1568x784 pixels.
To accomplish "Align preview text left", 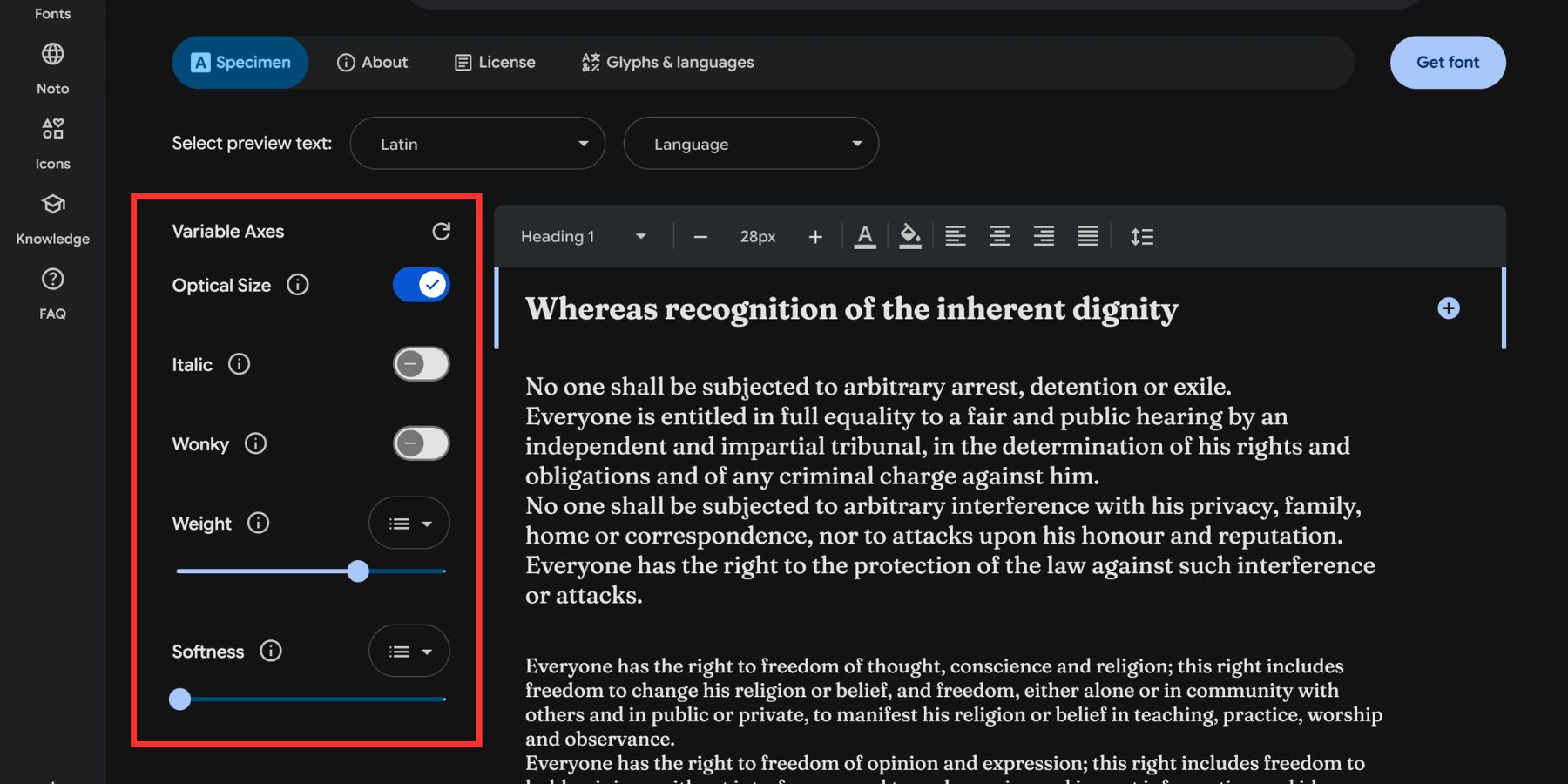I will pyautogui.click(x=956, y=236).
